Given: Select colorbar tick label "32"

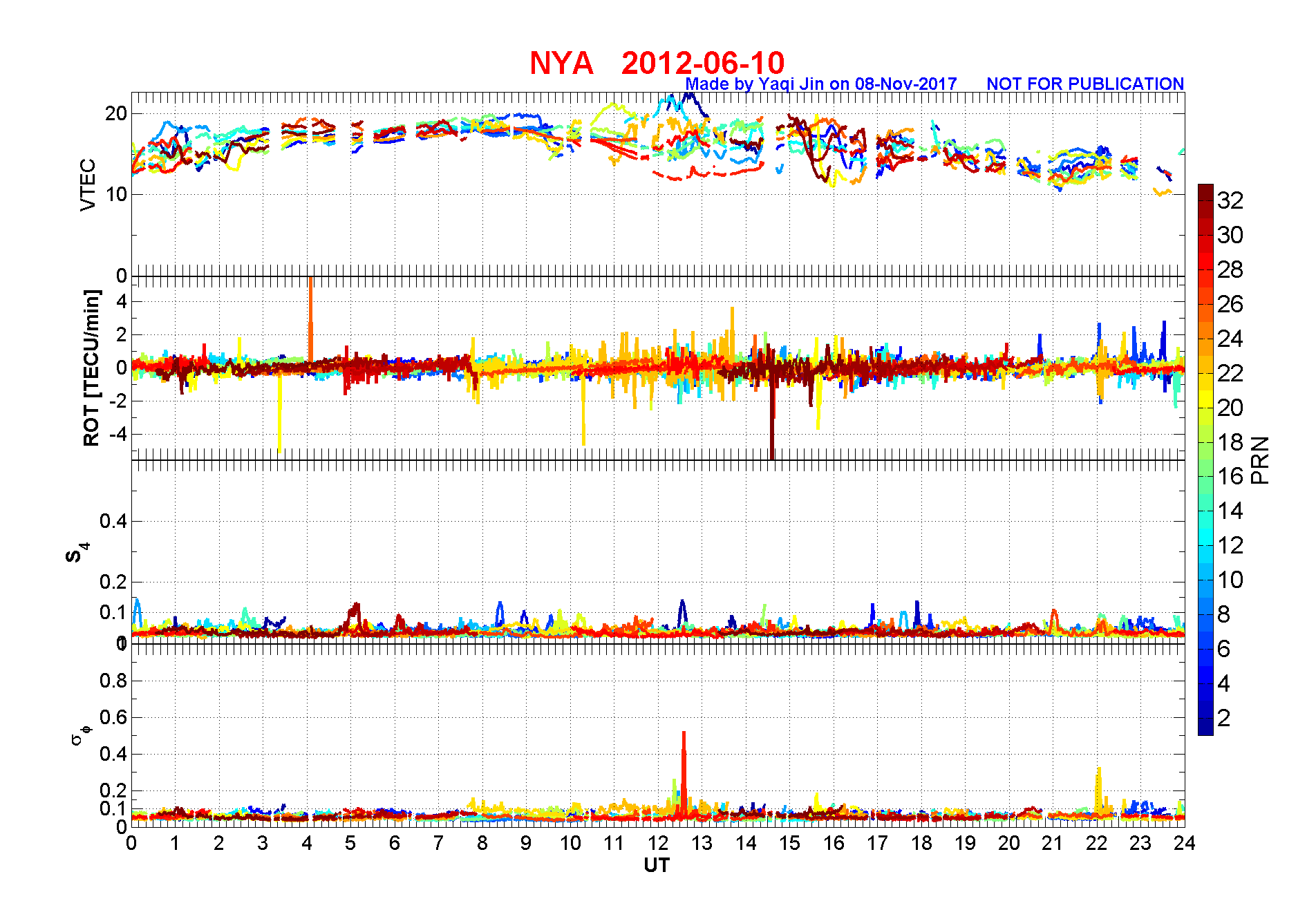Looking at the screenshot, I should click(x=1230, y=200).
